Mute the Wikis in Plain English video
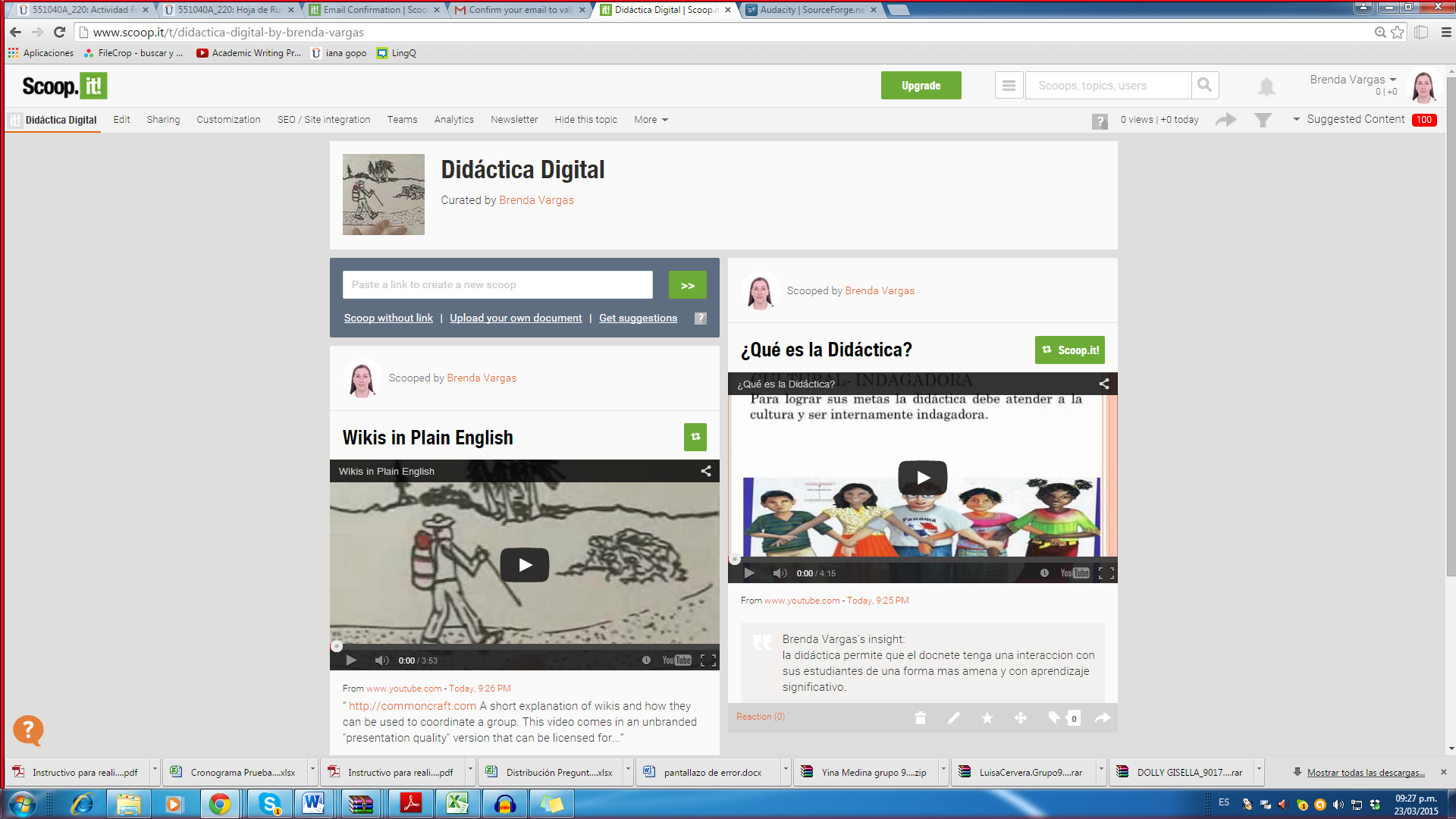 pos(381,661)
